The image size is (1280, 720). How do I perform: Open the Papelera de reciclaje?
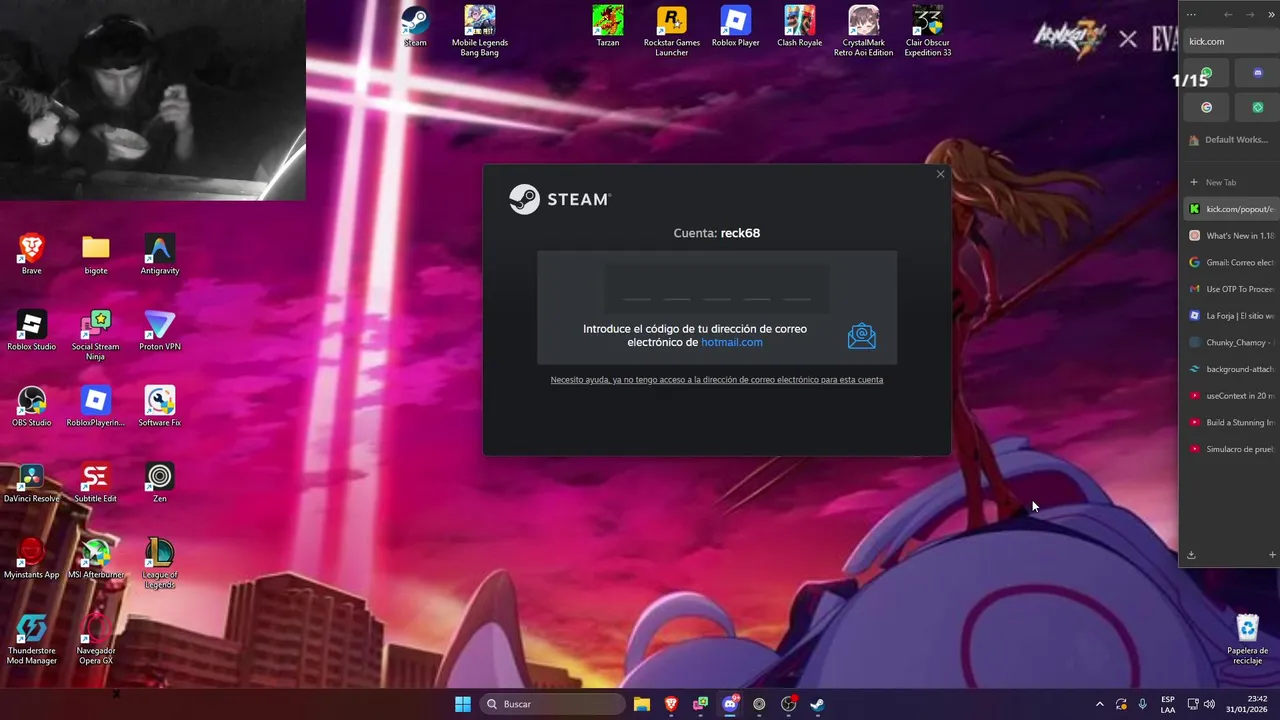click(1248, 638)
